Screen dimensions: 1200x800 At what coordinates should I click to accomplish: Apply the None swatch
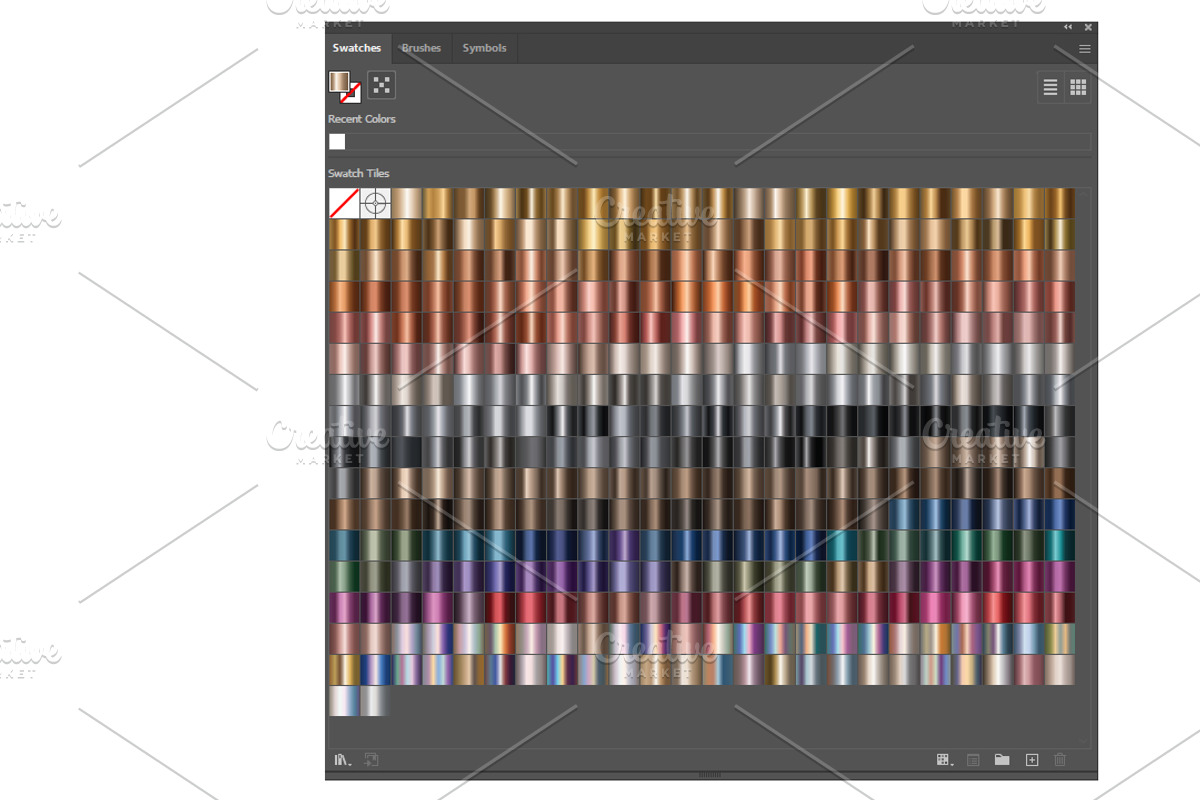(344, 203)
